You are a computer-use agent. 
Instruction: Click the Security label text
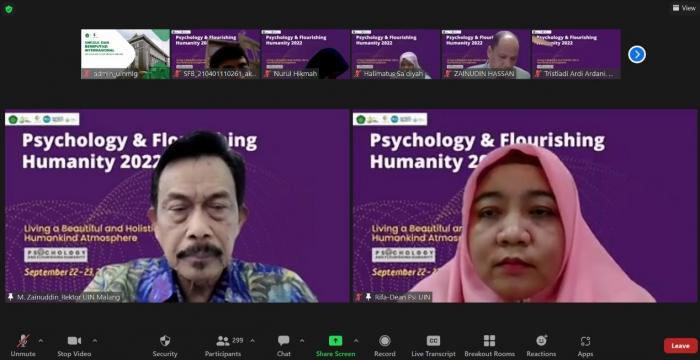point(165,354)
